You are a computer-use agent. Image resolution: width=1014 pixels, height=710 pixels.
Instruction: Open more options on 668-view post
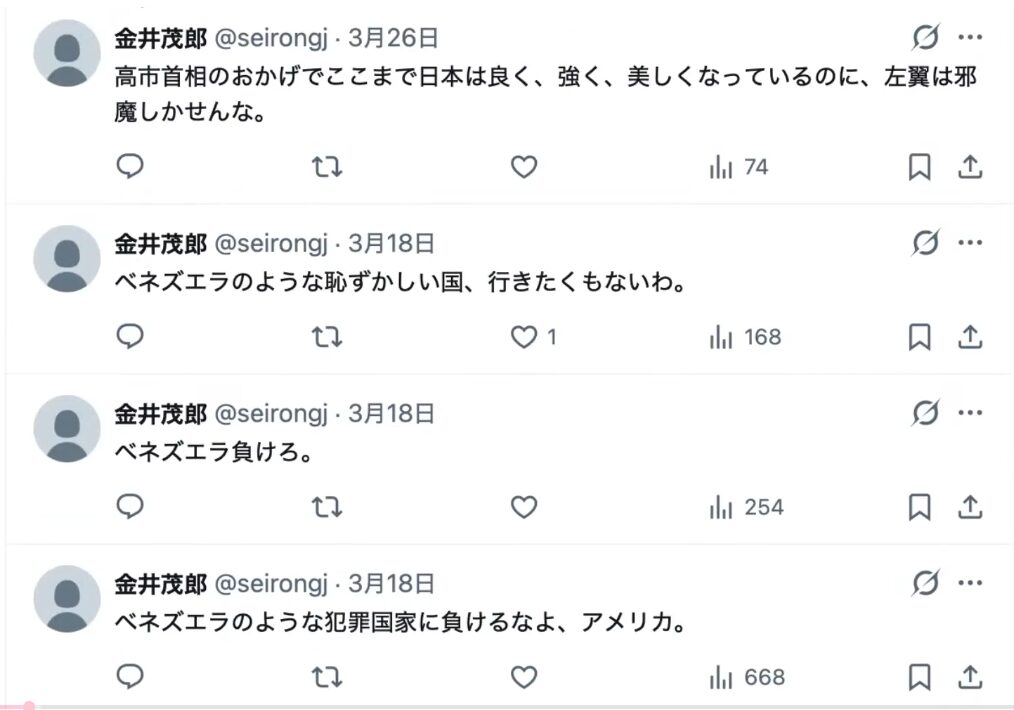coord(970,583)
